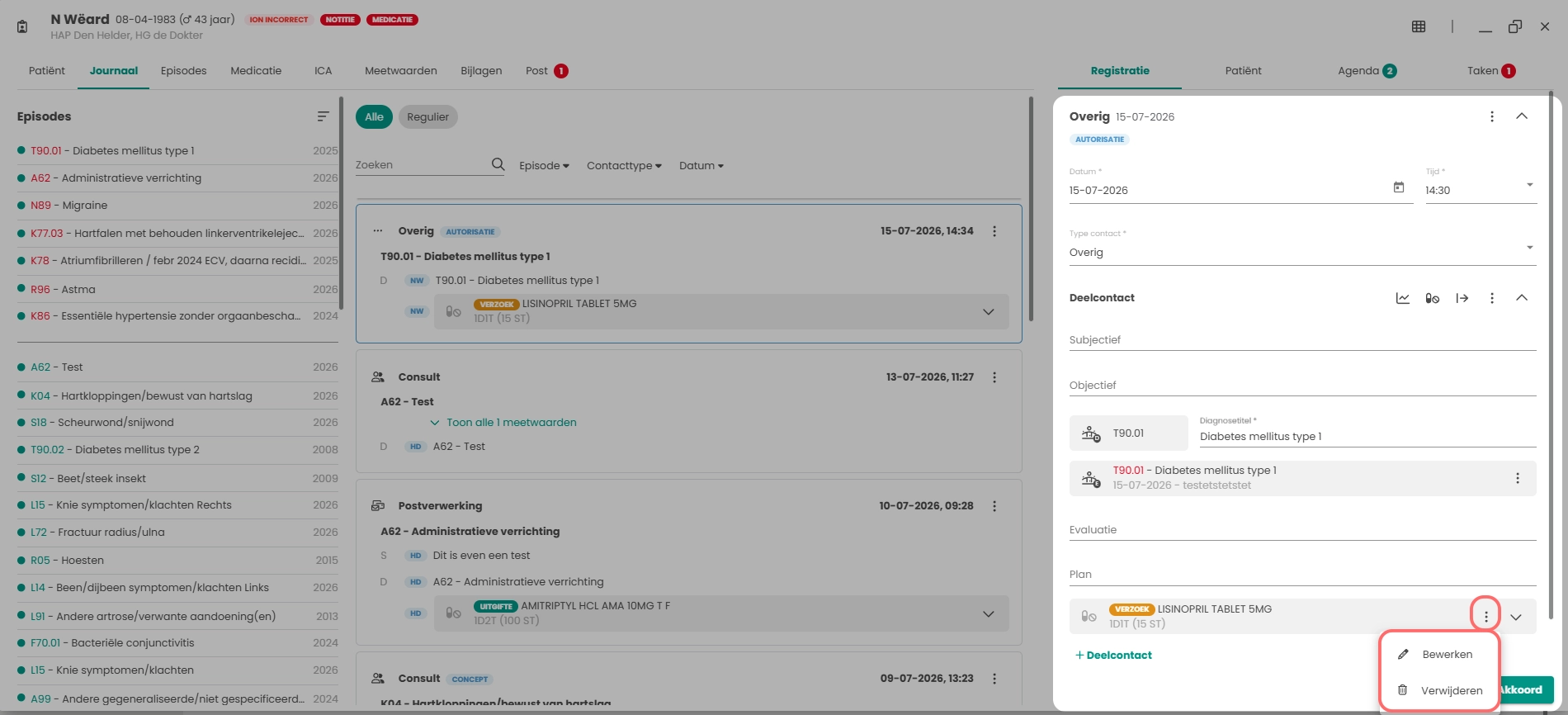1568x715 pixels.
Task: Open three-dot menu of linked T90.01 episode
Action: click(x=1518, y=478)
